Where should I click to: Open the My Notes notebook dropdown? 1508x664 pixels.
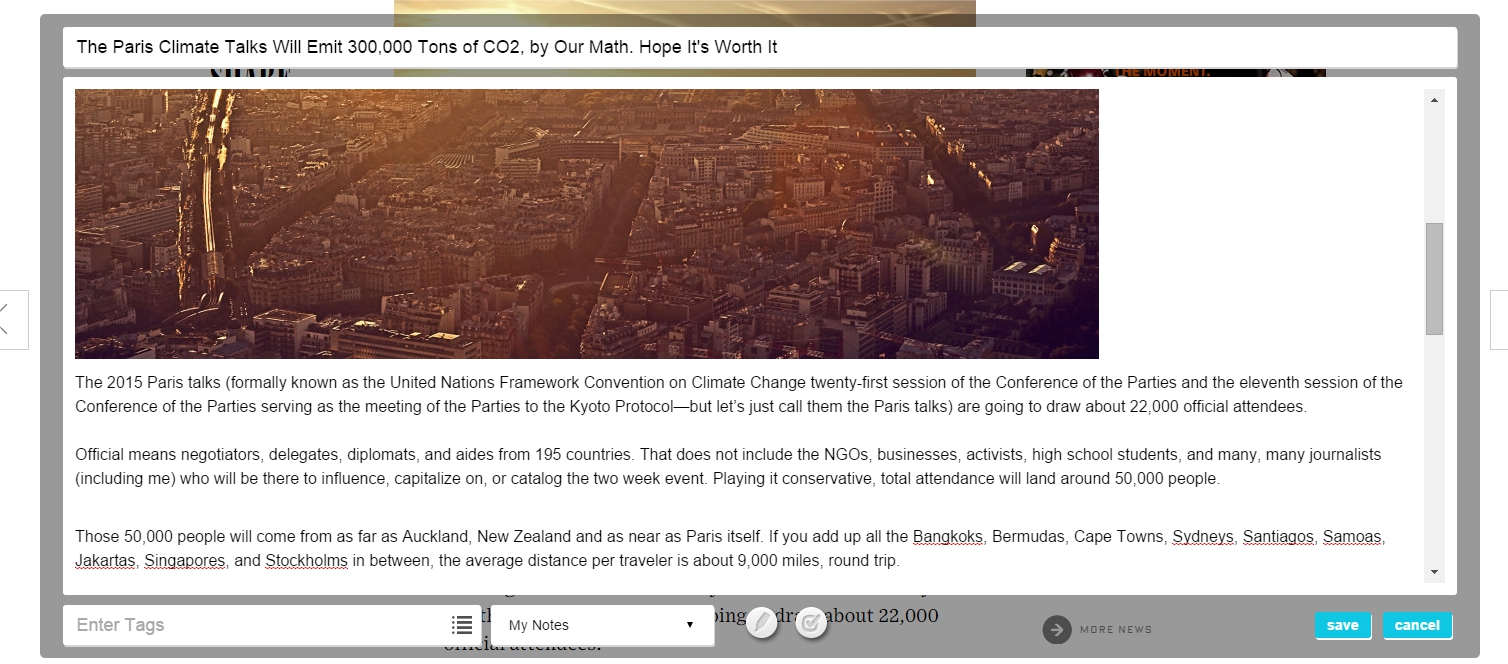602,625
